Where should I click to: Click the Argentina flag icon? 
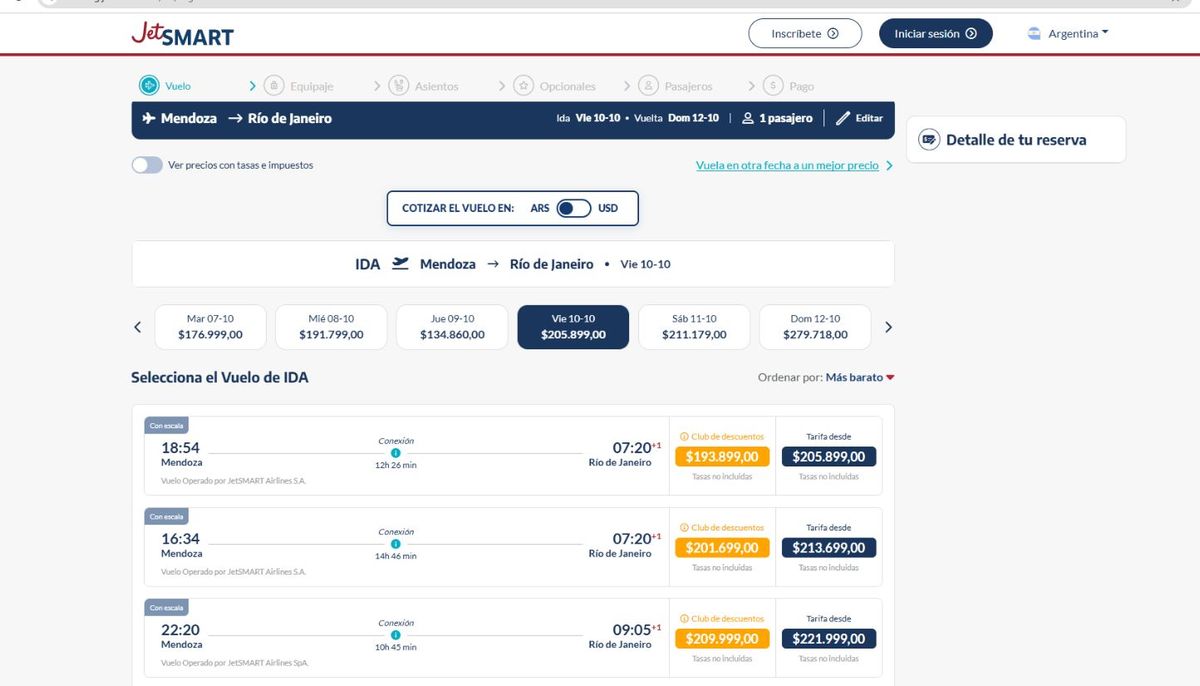(x=1032, y=32)
